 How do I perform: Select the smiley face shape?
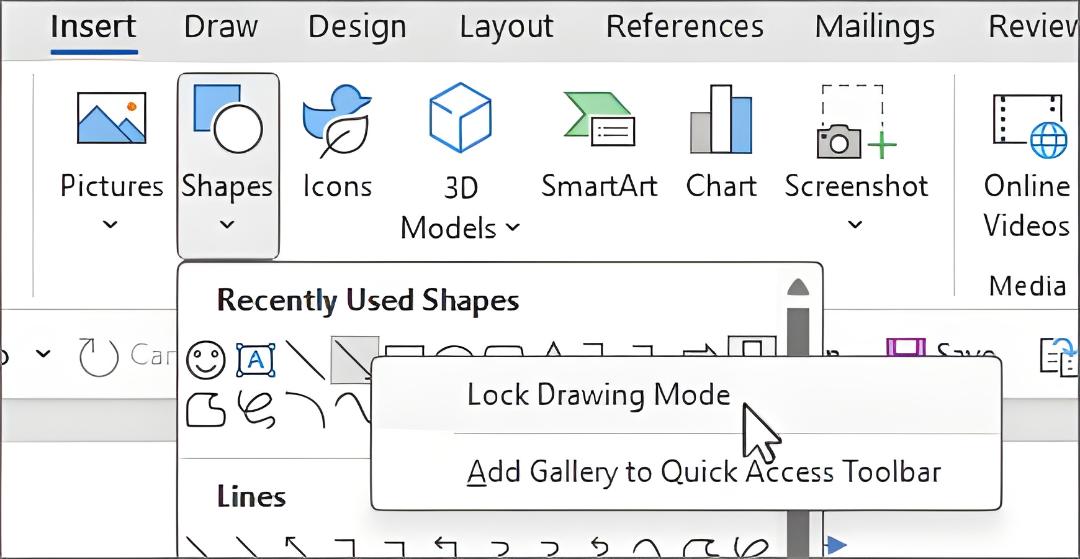(x=206, y=359)
